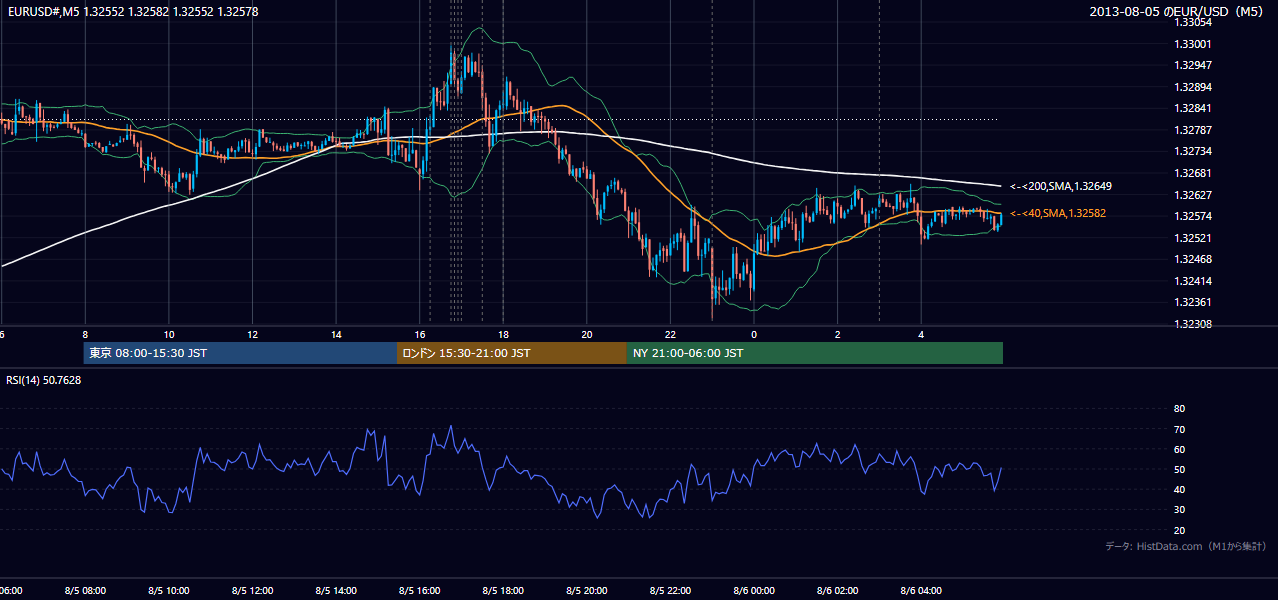Click the 8/5 20:00 time axis label
The height and width of the screenshot is (600, 1278).
[587, 590]
